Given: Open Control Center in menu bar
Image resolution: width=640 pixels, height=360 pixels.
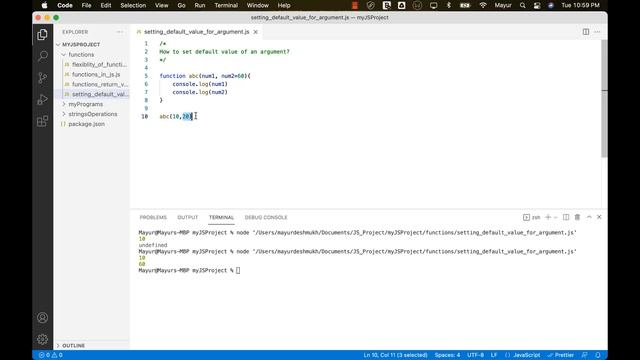Looking at the screenshot, I should 537,5.
